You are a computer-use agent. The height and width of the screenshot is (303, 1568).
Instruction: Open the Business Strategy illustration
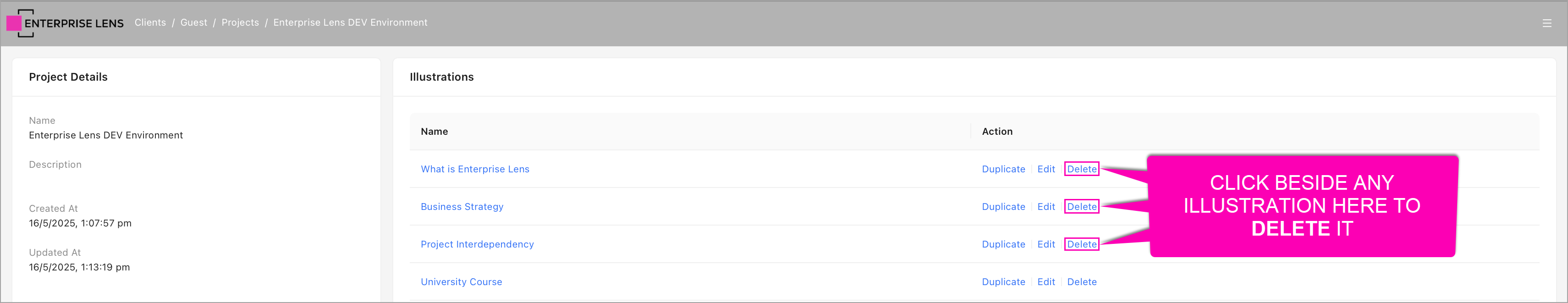(462, 207)
